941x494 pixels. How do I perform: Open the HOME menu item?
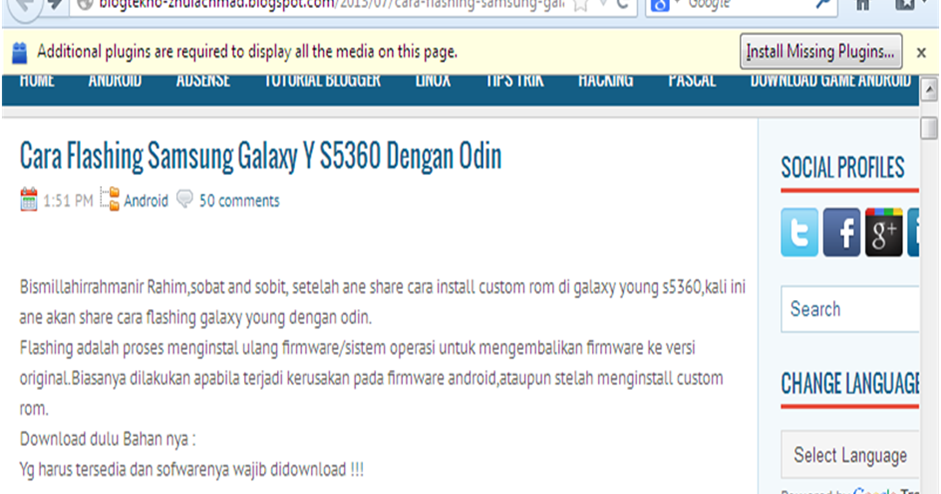tap(37, 80)
